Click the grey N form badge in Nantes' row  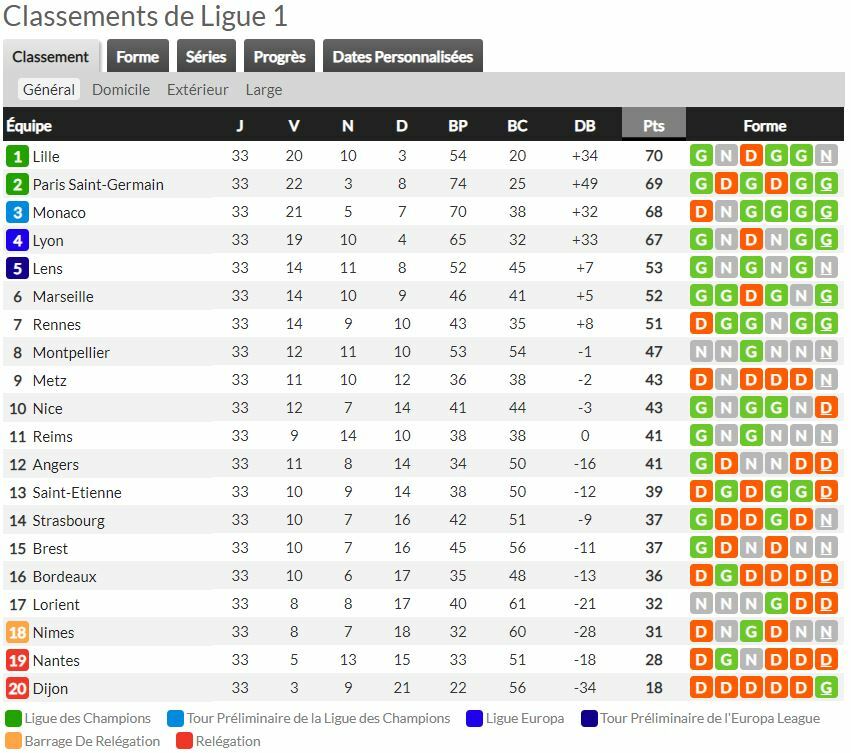(x=751, y=660)
